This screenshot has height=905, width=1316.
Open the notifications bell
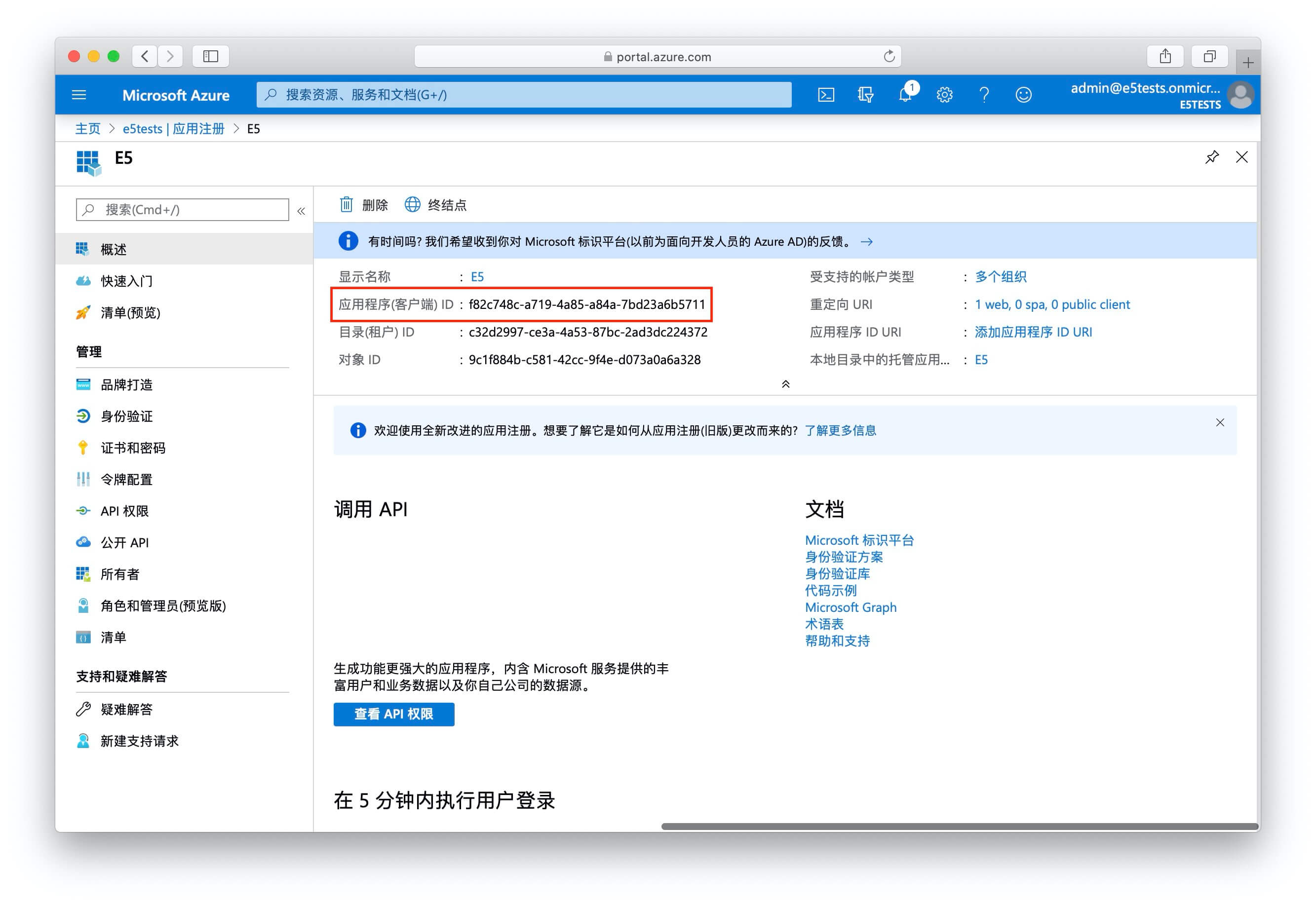(x=905, y=94)
